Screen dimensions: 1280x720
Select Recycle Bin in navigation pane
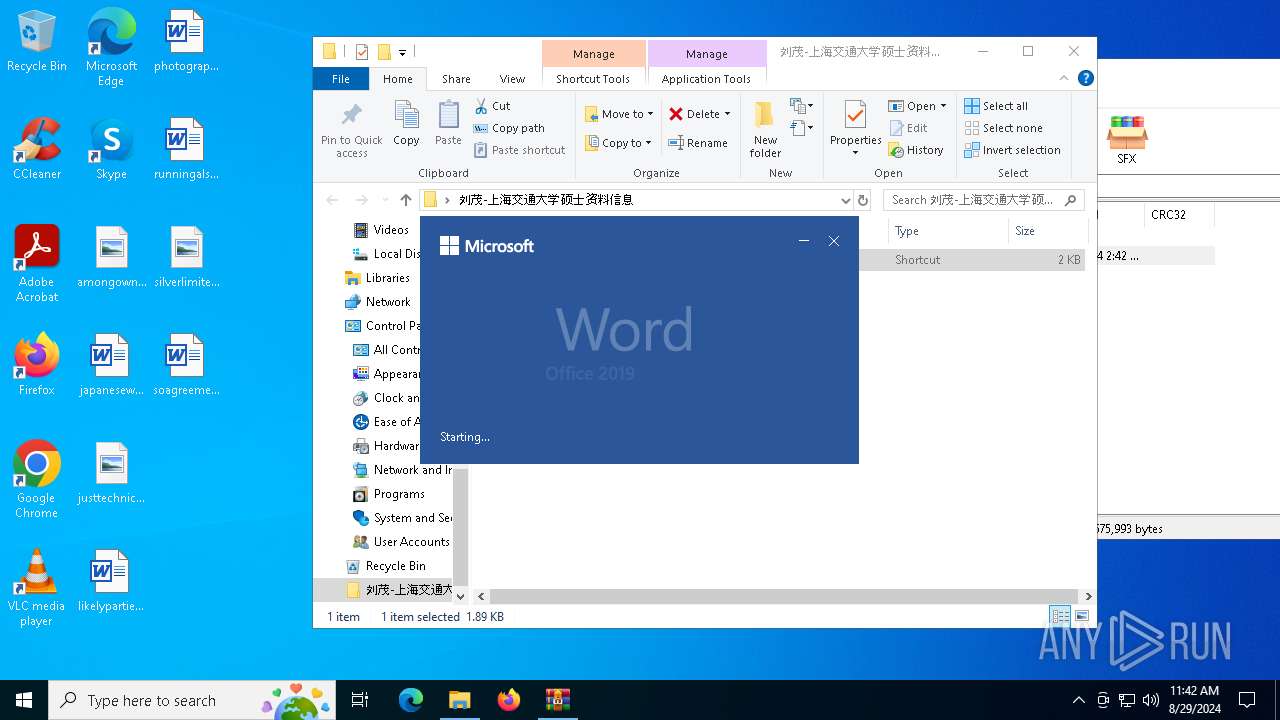pyautogui.click(x=395, y=566)
